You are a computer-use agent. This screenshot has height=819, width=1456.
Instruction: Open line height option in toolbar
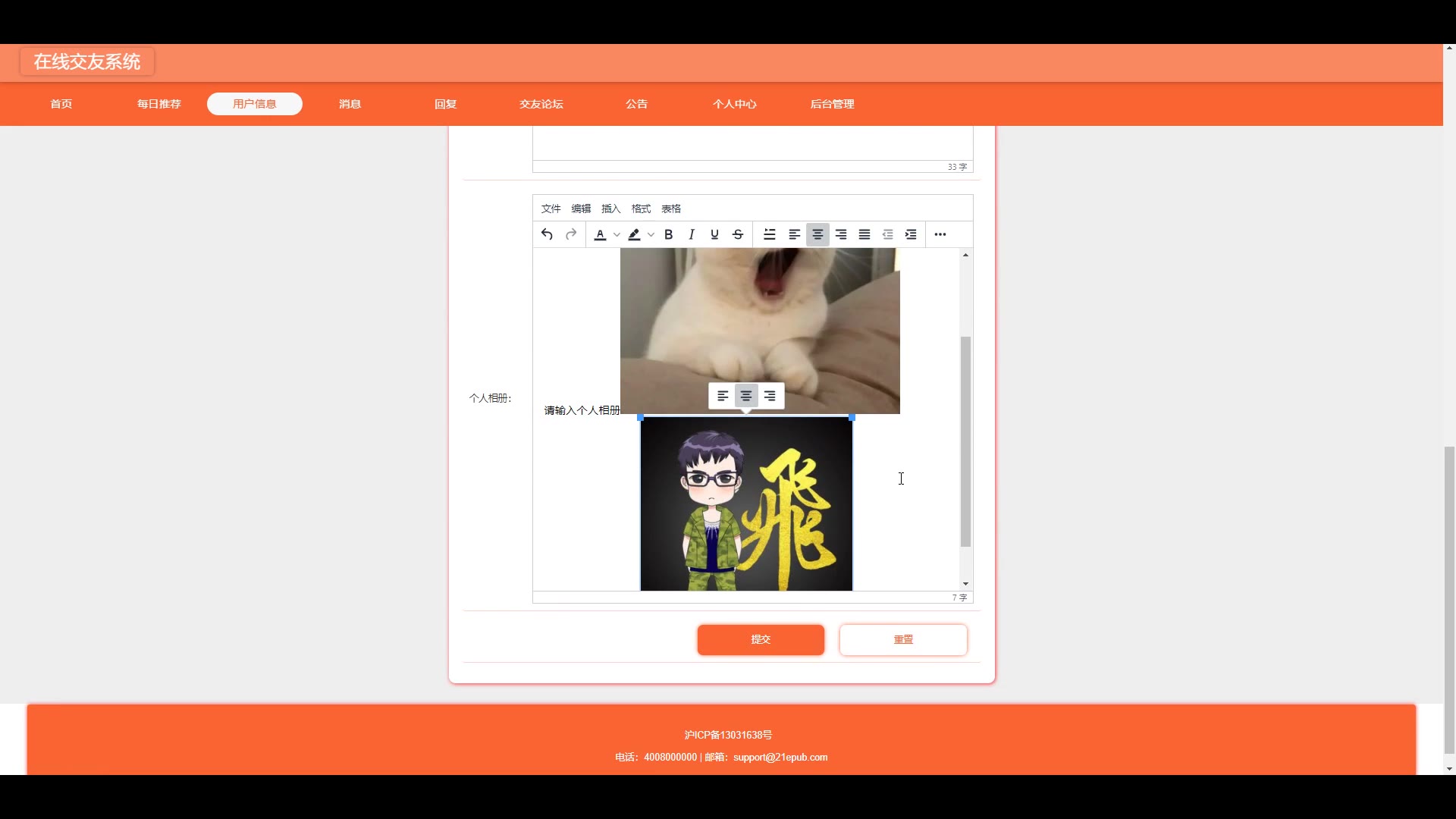pyautogui.click(x=770, y=234)
